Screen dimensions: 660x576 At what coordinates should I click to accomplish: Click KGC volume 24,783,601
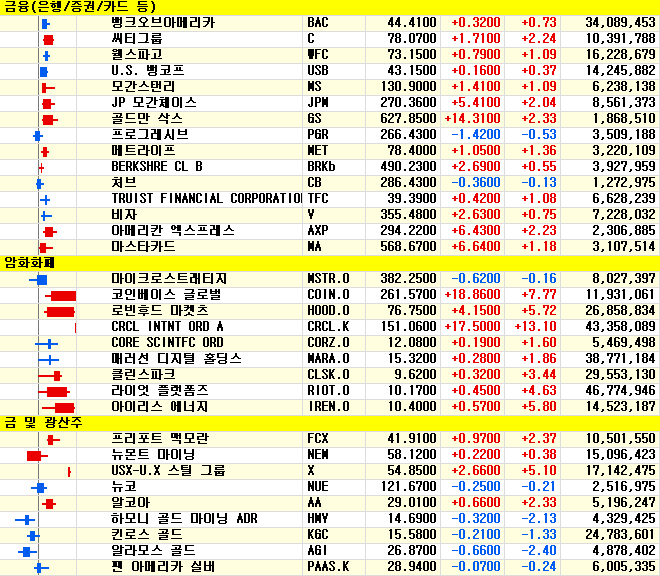(x=620, y=534)
